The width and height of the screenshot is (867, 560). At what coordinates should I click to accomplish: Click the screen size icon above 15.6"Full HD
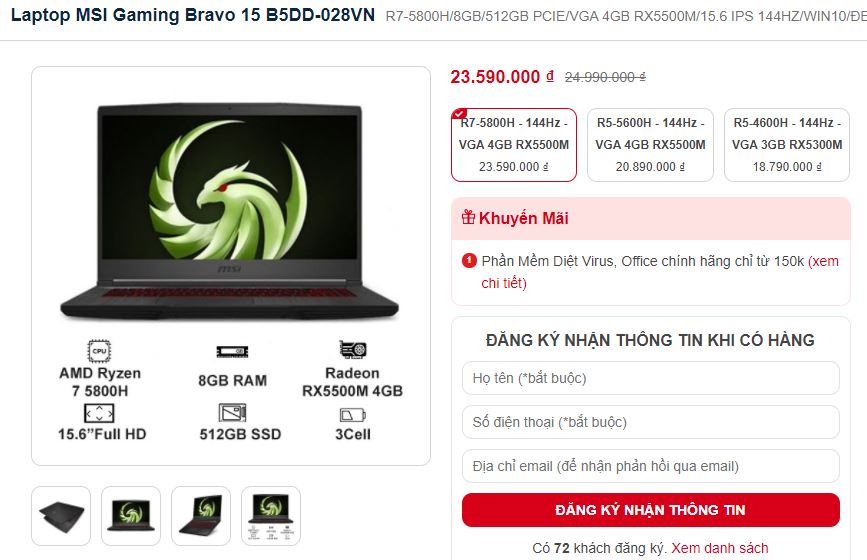click(x=100, y=414)
